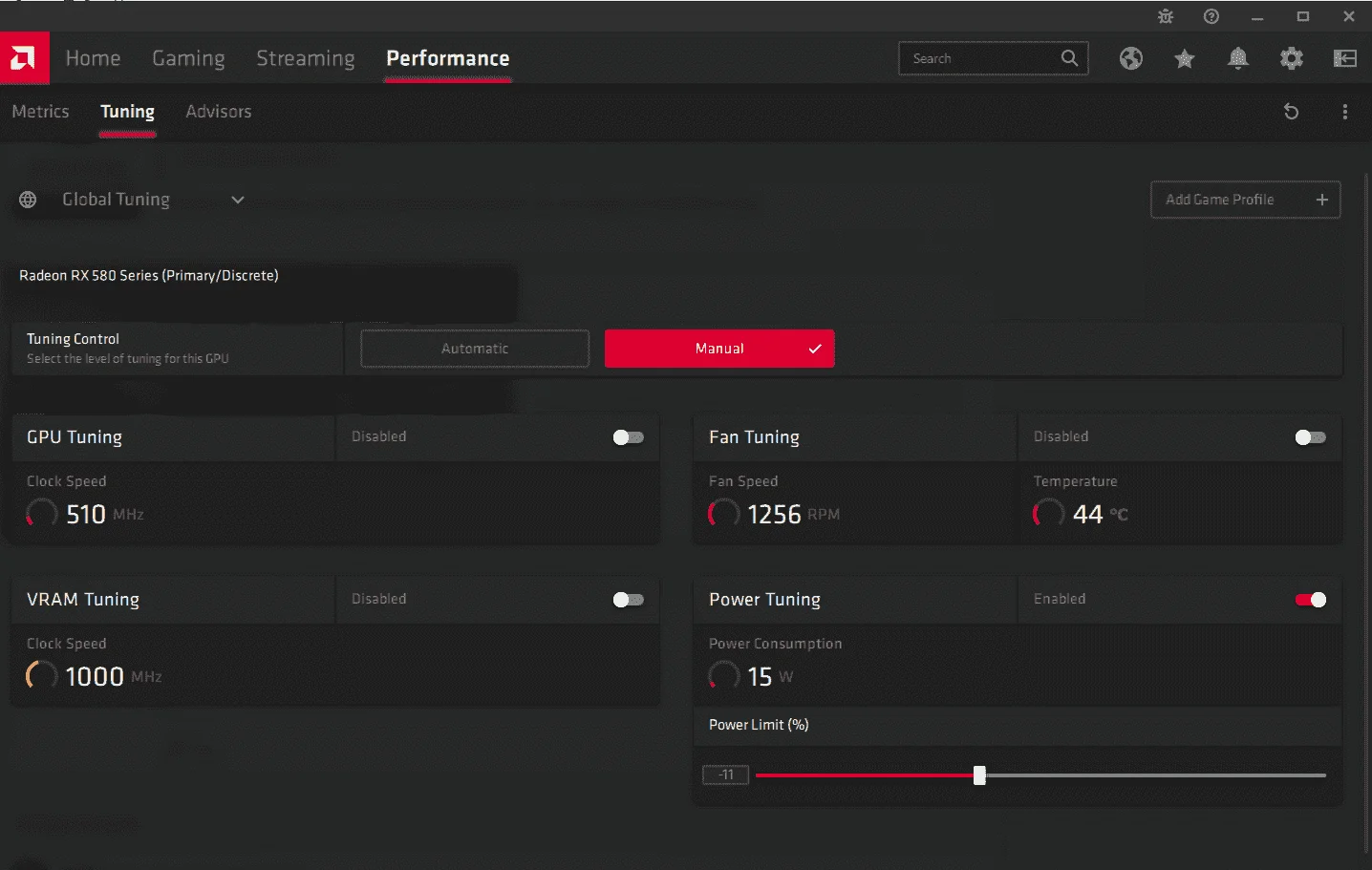Enable the GPU Tuning toggle

(629, 437)
